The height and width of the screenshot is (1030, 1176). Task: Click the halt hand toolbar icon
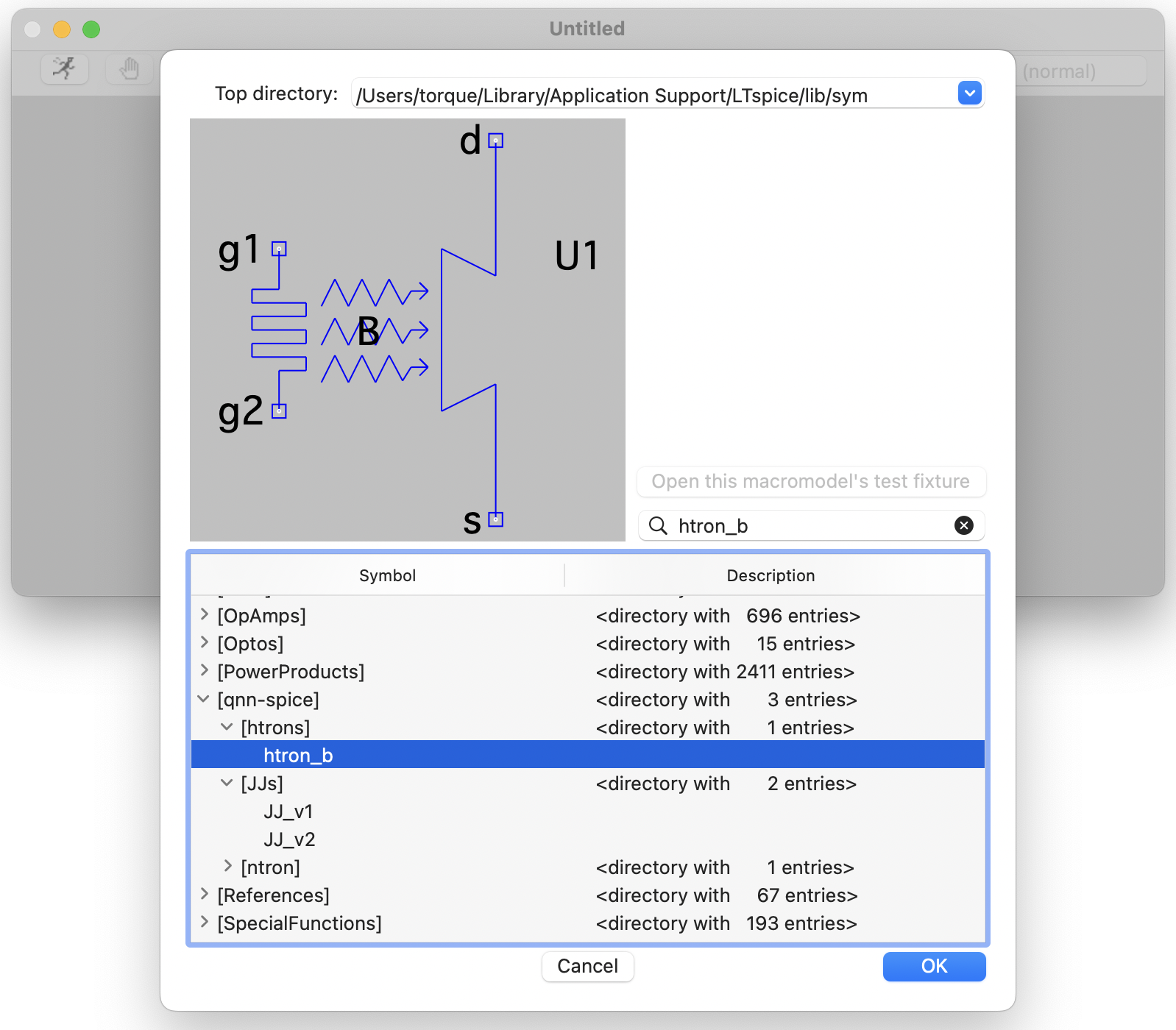[x=130, y=69]
